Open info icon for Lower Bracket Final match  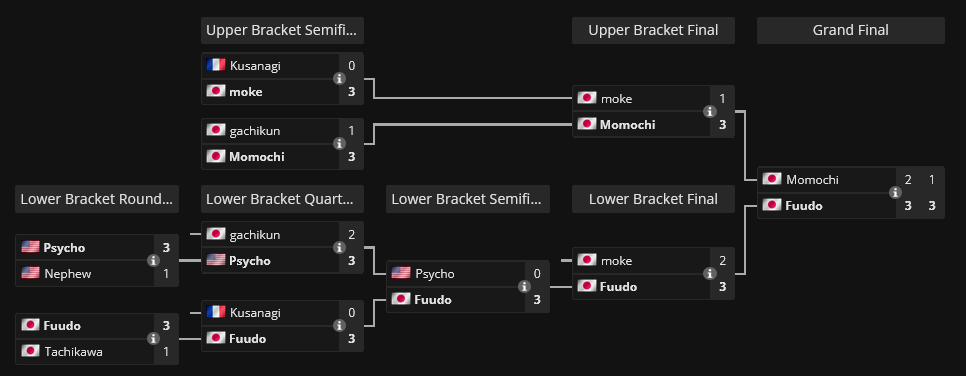(x=710, y=274)
